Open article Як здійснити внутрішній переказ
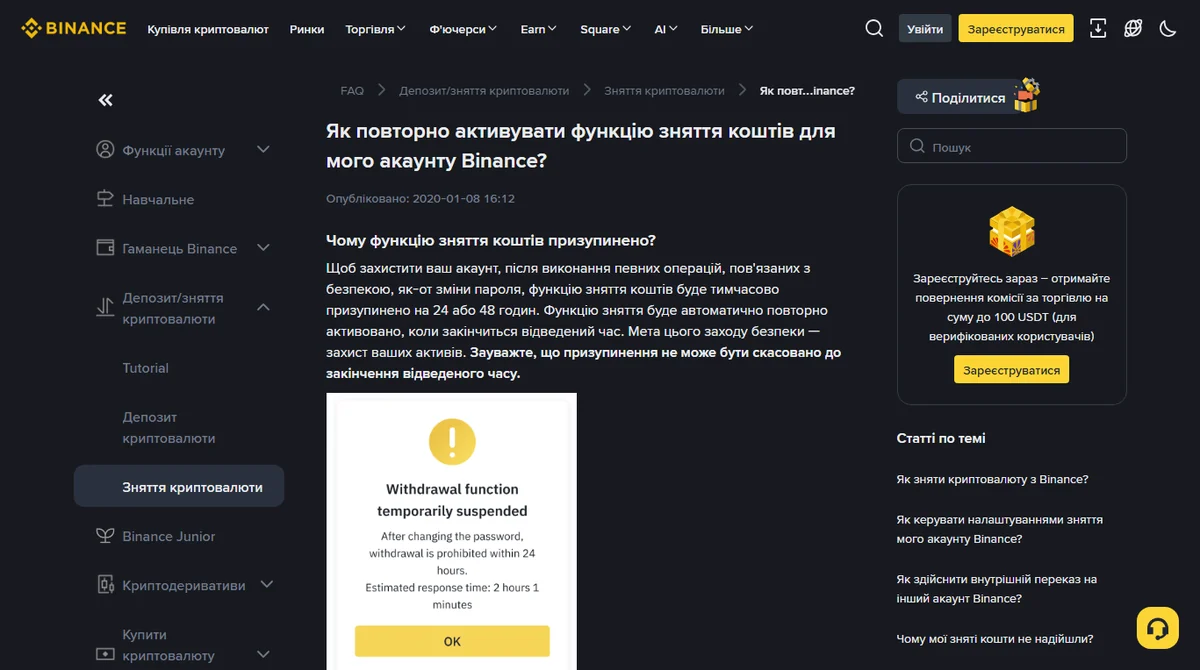The height and width of the screenshot is (670, 1200). tap(997, 589)
